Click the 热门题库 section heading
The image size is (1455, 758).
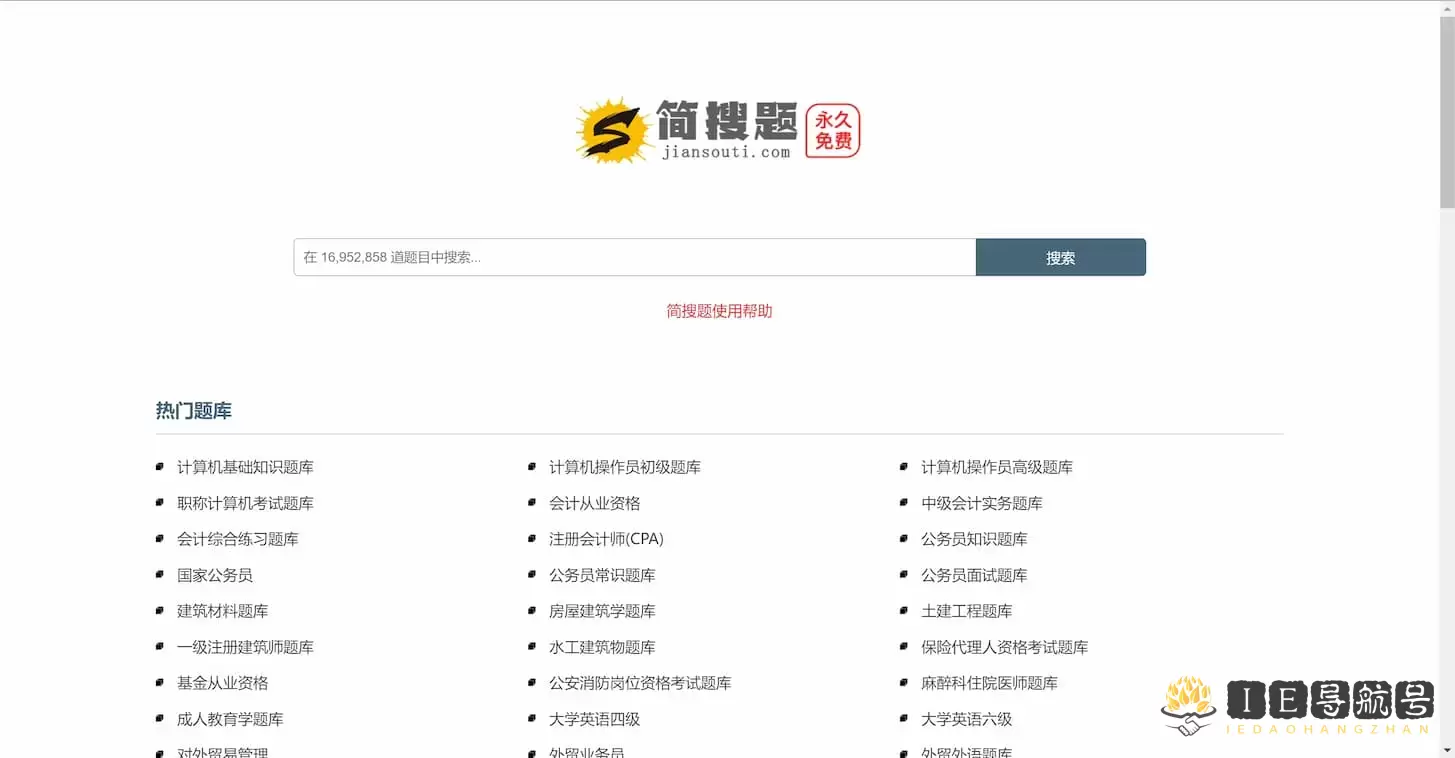click(x=194, y=411)
